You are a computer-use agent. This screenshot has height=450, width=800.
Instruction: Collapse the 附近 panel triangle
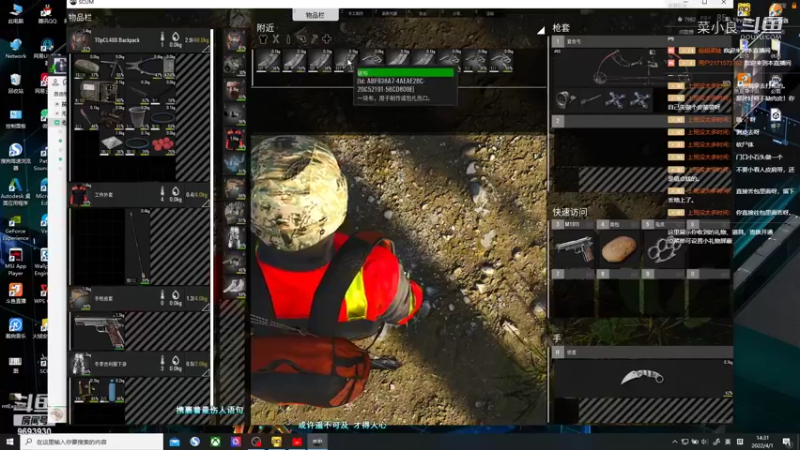541,31
